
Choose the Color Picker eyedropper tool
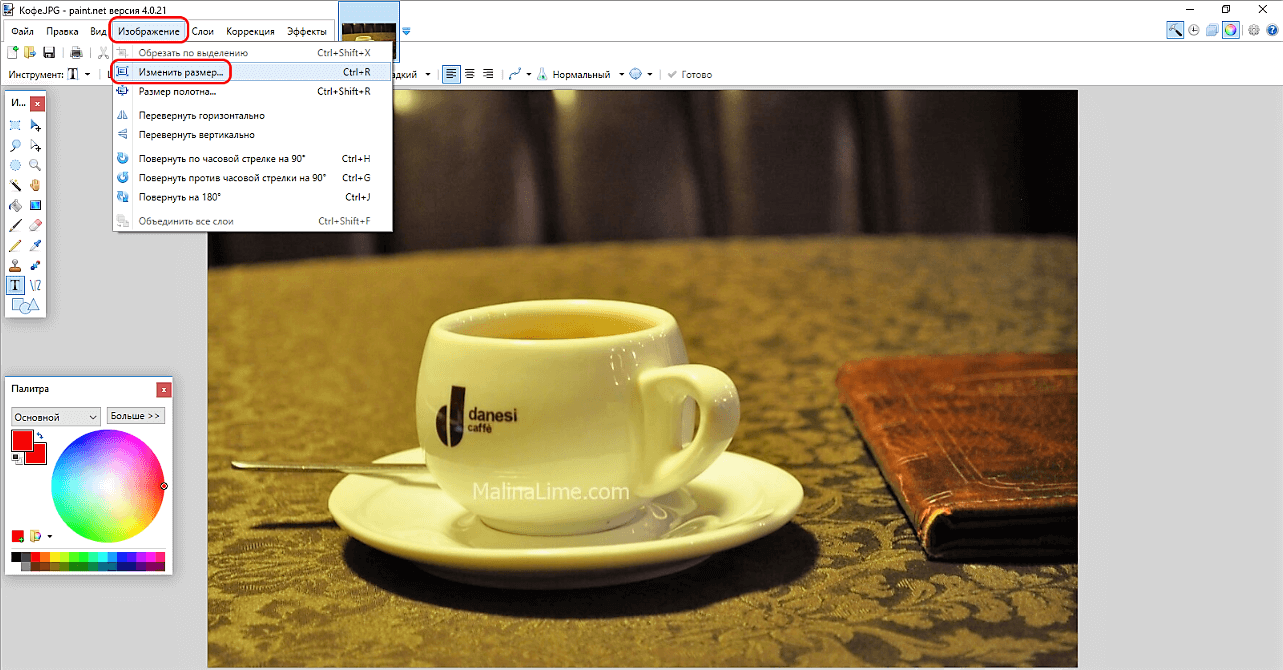35,245
